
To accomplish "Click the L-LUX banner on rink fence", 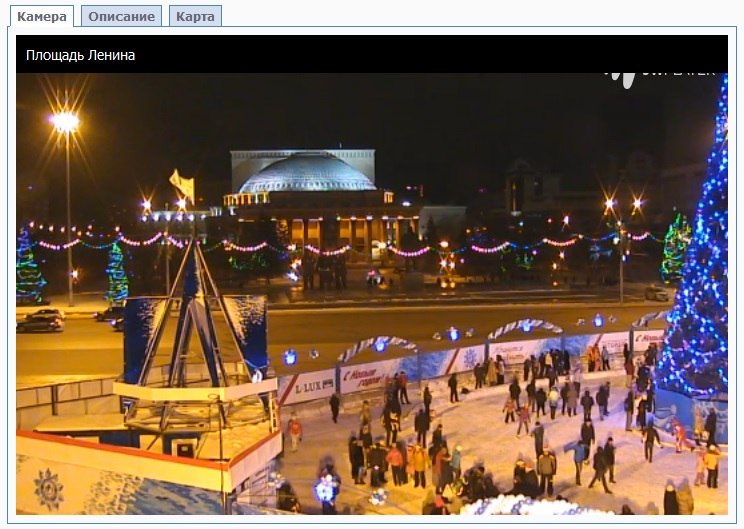I will pos(312,384).
